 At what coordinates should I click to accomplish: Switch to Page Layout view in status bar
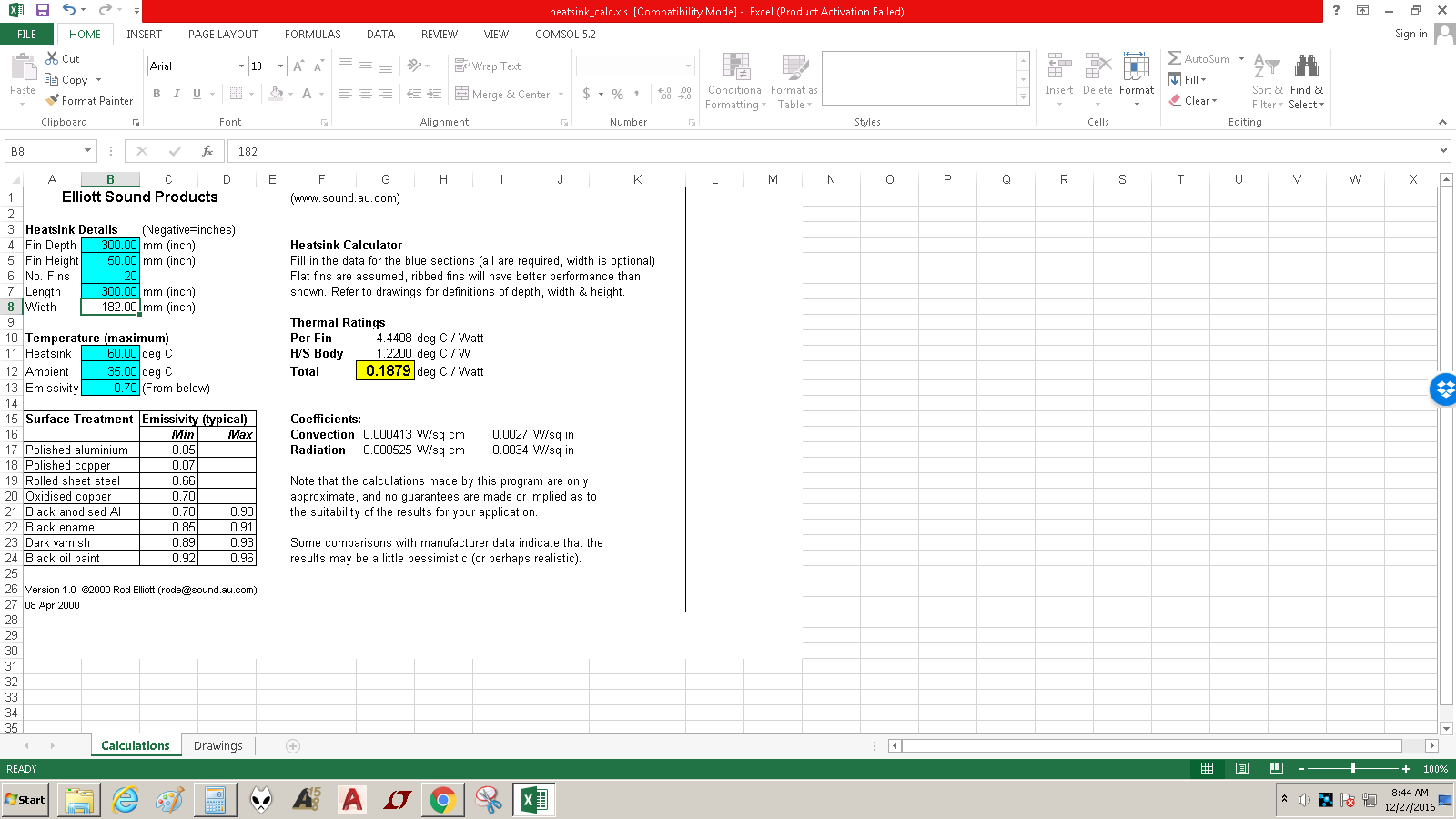1242,769
